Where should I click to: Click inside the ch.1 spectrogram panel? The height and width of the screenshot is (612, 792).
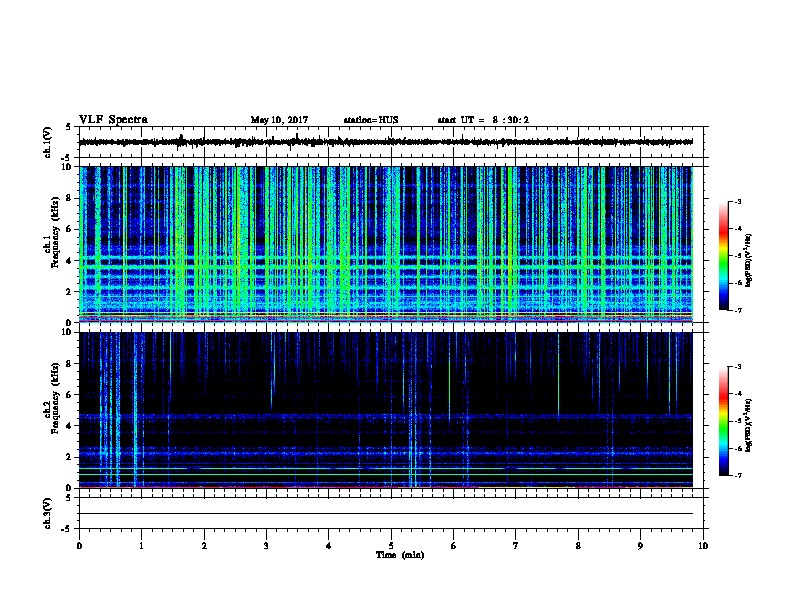pyautogui.click(x=386, y=244)
